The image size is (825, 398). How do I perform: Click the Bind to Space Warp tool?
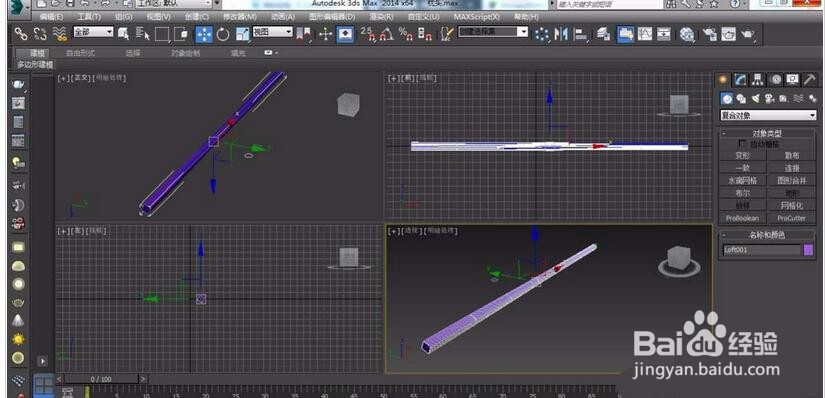[x=59, y=34]
